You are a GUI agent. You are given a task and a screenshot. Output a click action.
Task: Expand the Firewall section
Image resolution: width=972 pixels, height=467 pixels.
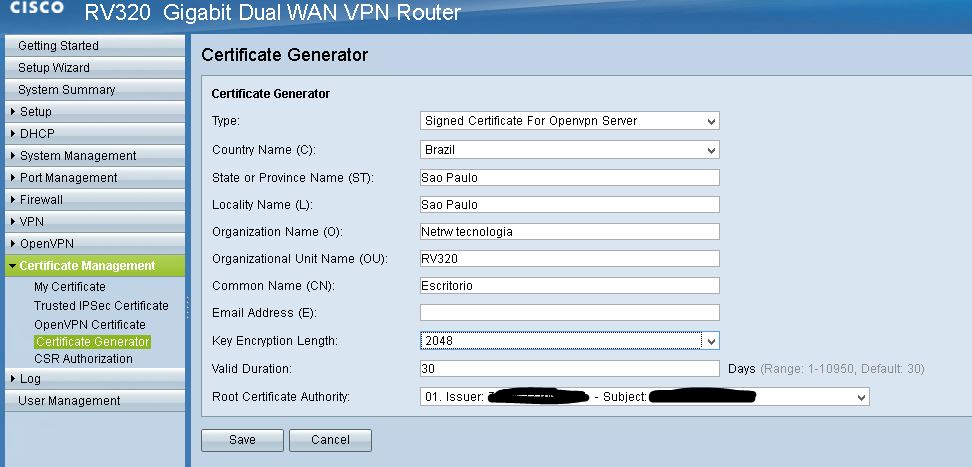[95, 200]
